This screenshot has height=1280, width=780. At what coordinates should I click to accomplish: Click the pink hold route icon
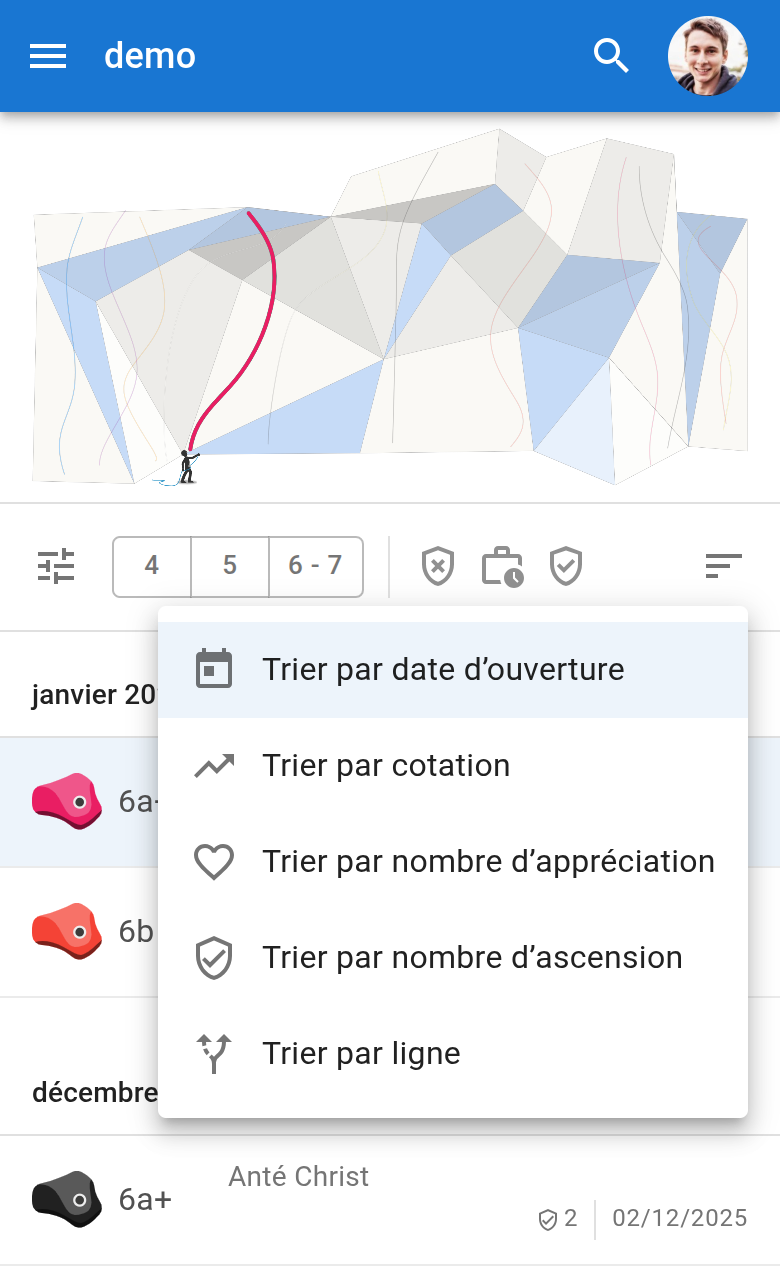coord(67,801)
